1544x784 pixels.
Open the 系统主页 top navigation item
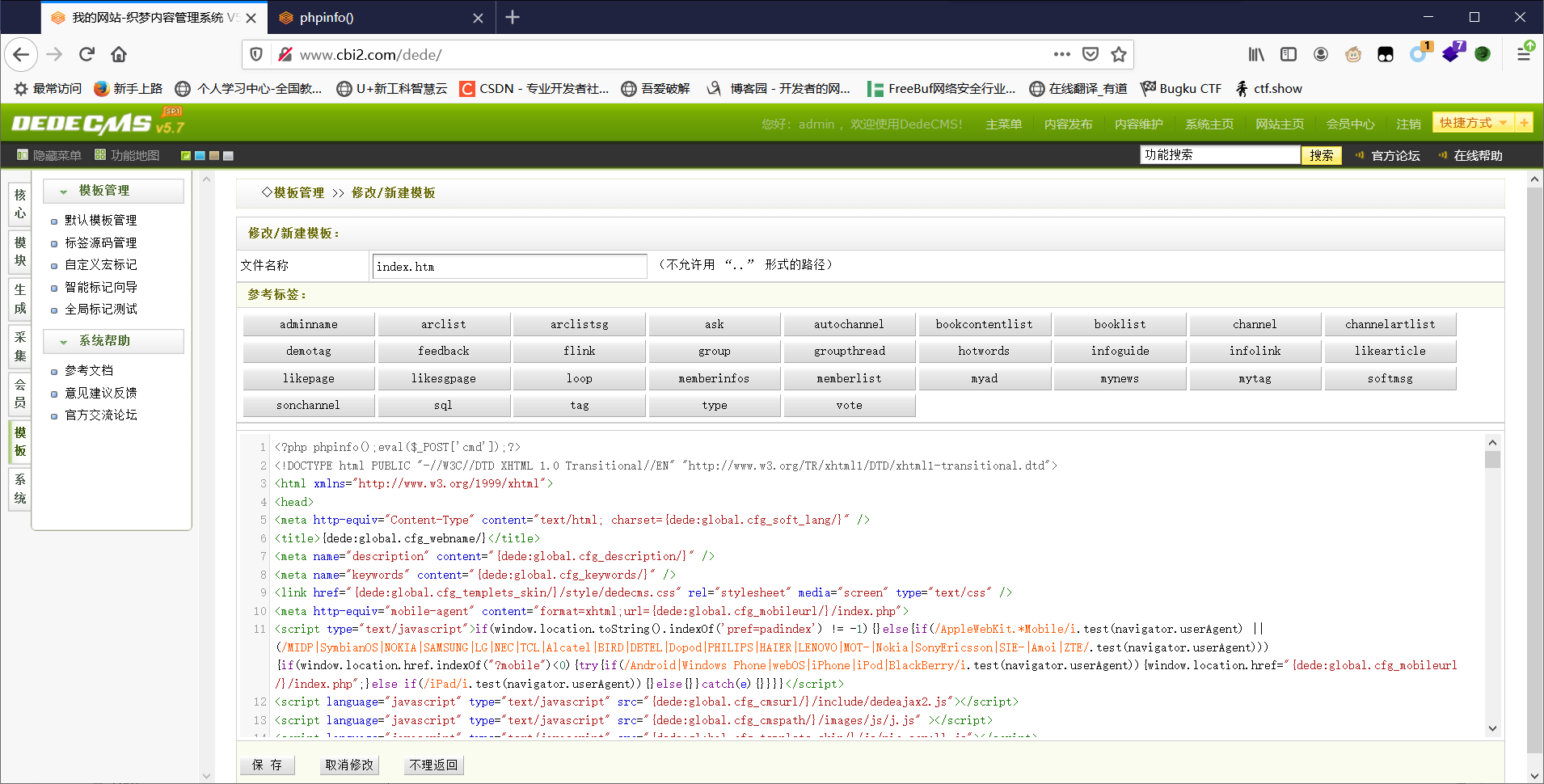(x=1209, y=124)
